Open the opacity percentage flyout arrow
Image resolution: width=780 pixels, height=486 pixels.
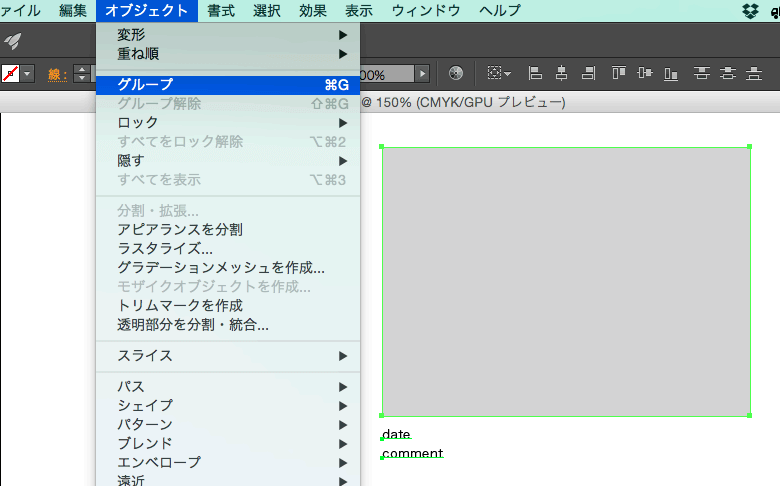[422, 74]
